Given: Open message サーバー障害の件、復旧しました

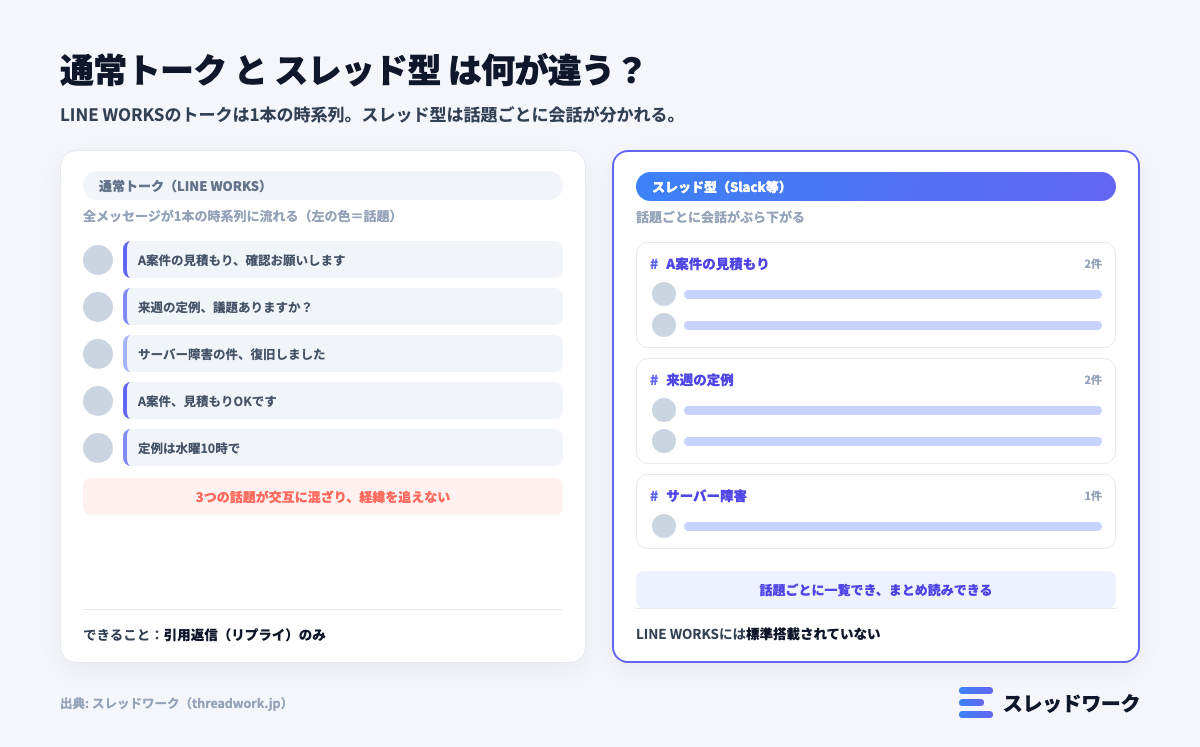Looking at the screenshot, I should pos(343,354).
